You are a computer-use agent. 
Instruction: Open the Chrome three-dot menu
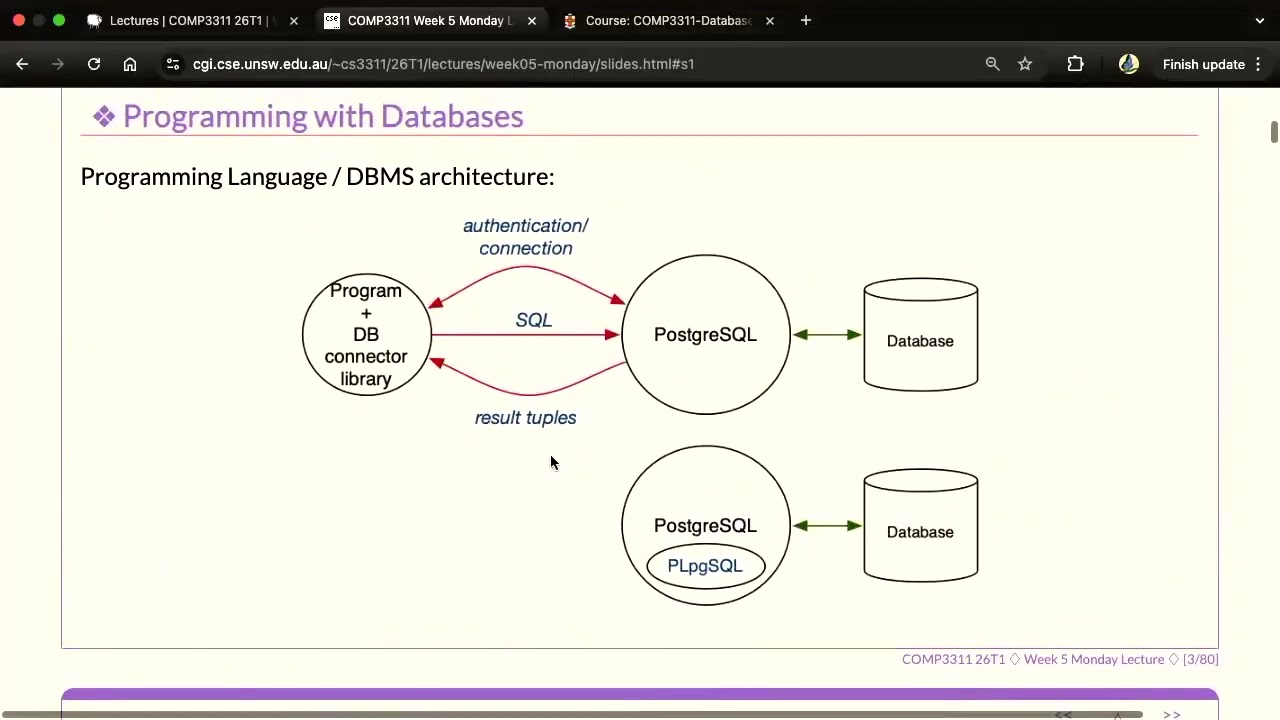click(1258, 64)
